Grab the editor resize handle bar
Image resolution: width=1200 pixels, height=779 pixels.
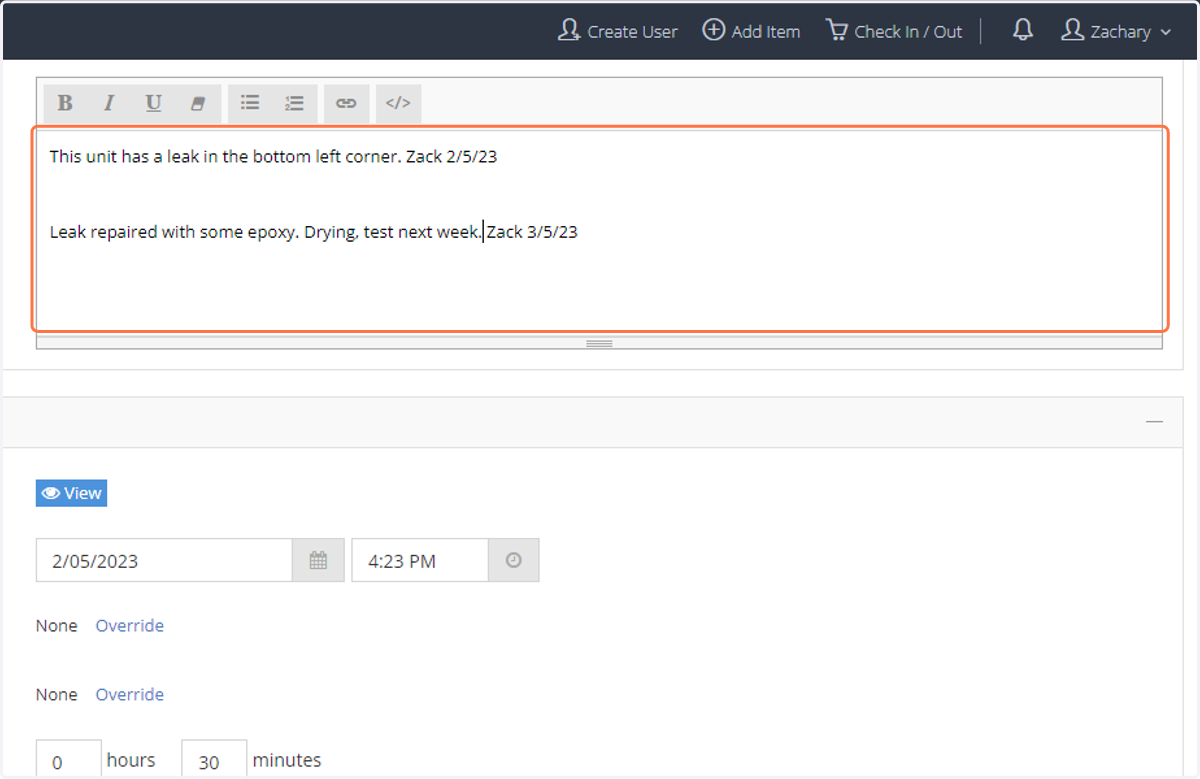(x=599, y=343)
